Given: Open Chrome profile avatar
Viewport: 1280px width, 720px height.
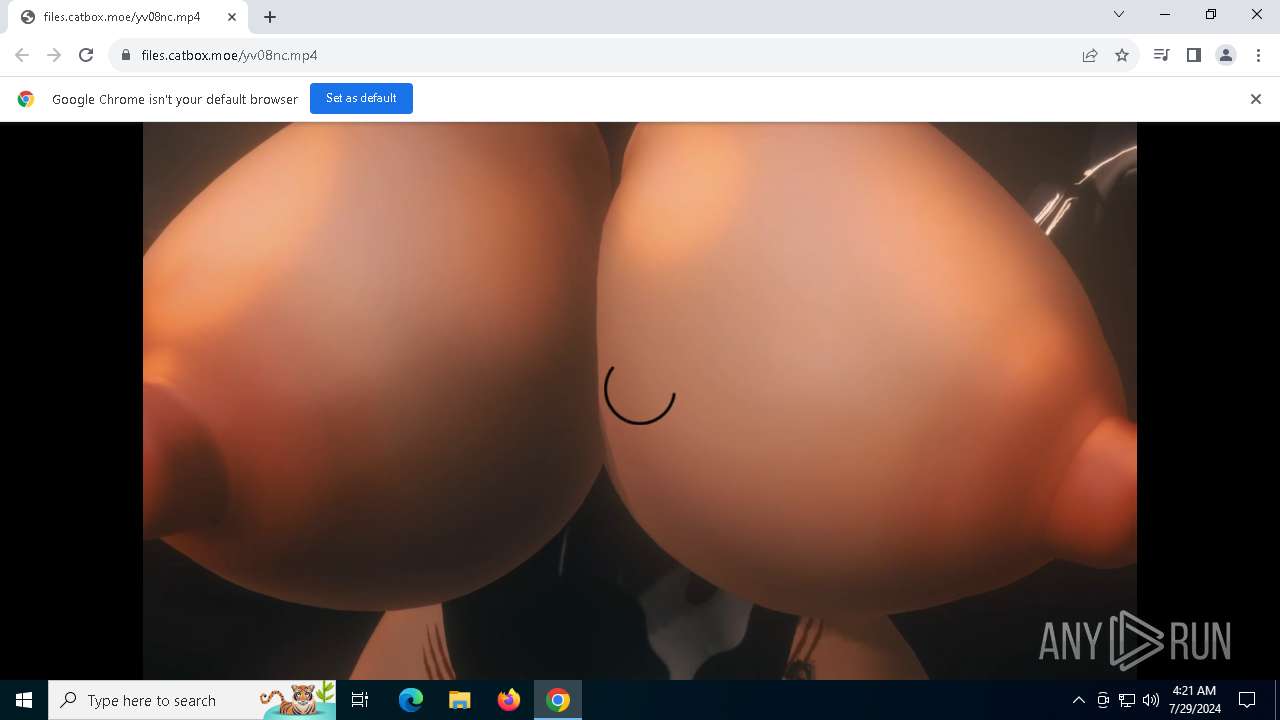Looking at the screenshot, I should 1226,55.
